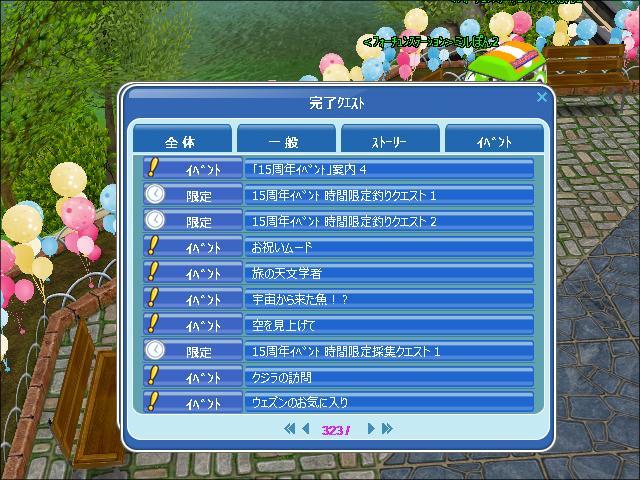Click the exclamation icon beside 「15周年イベント」案内 4
The image size is (640, 480).
153,167
